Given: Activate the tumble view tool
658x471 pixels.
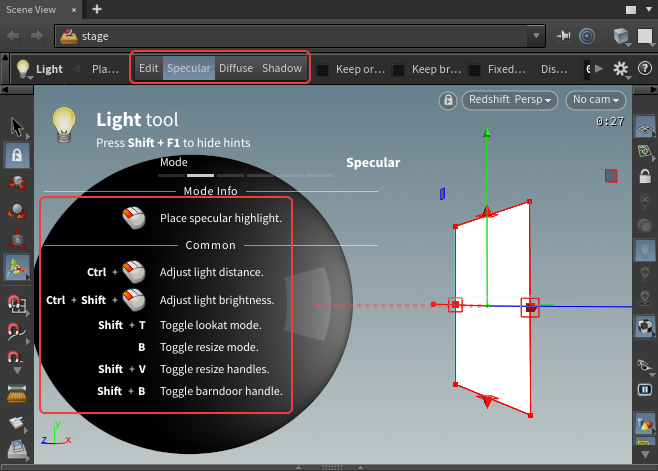Looking at the screenshot, I should pyautogui.click(x=17, y=183).
